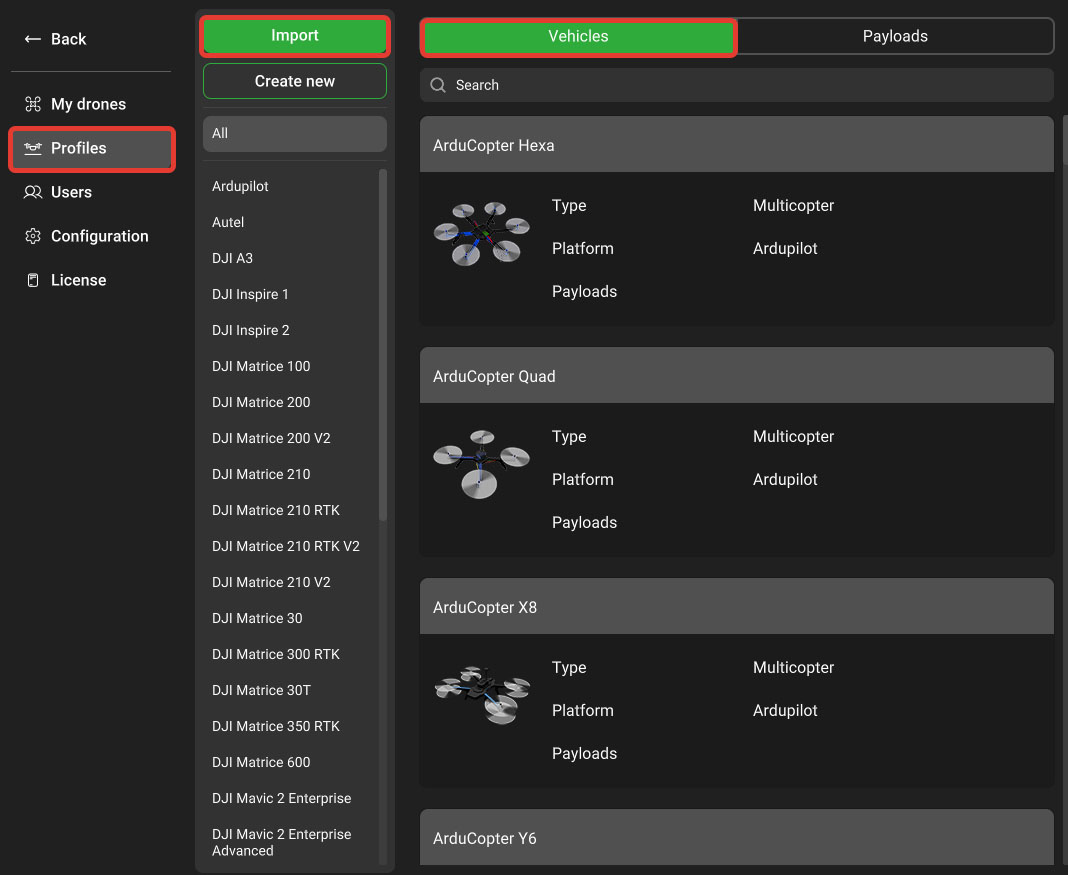The image size is (1068, 875).
Task: Filter profiles by Ardupilot
Action: coord(240,186)
